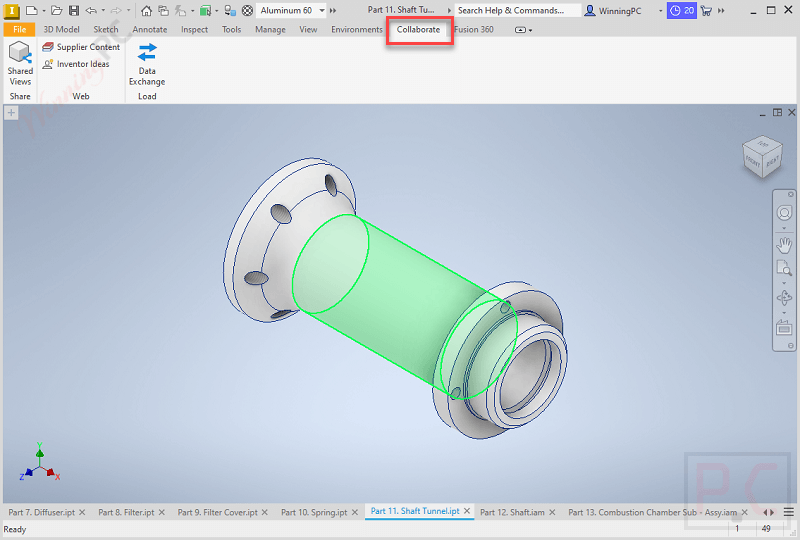
Task: Click the viewport tile windows icon
Action: pos(778,112)
